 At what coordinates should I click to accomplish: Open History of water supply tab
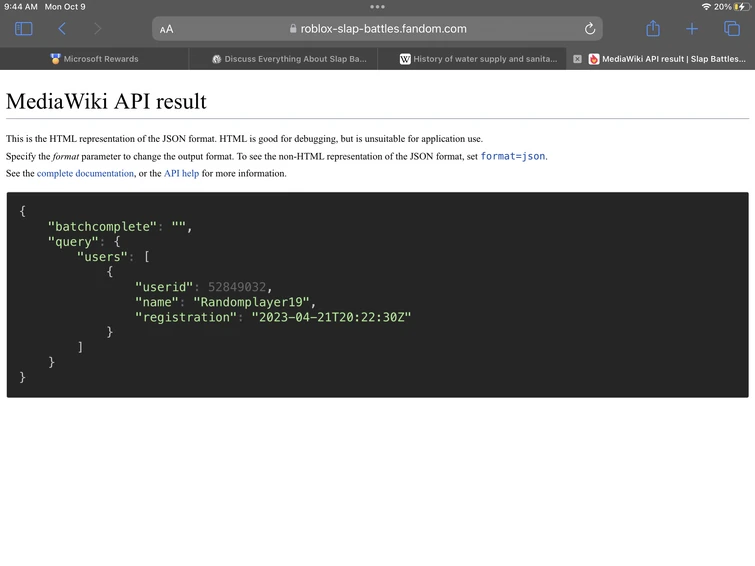pyautogui.click(x=478, y=59)
